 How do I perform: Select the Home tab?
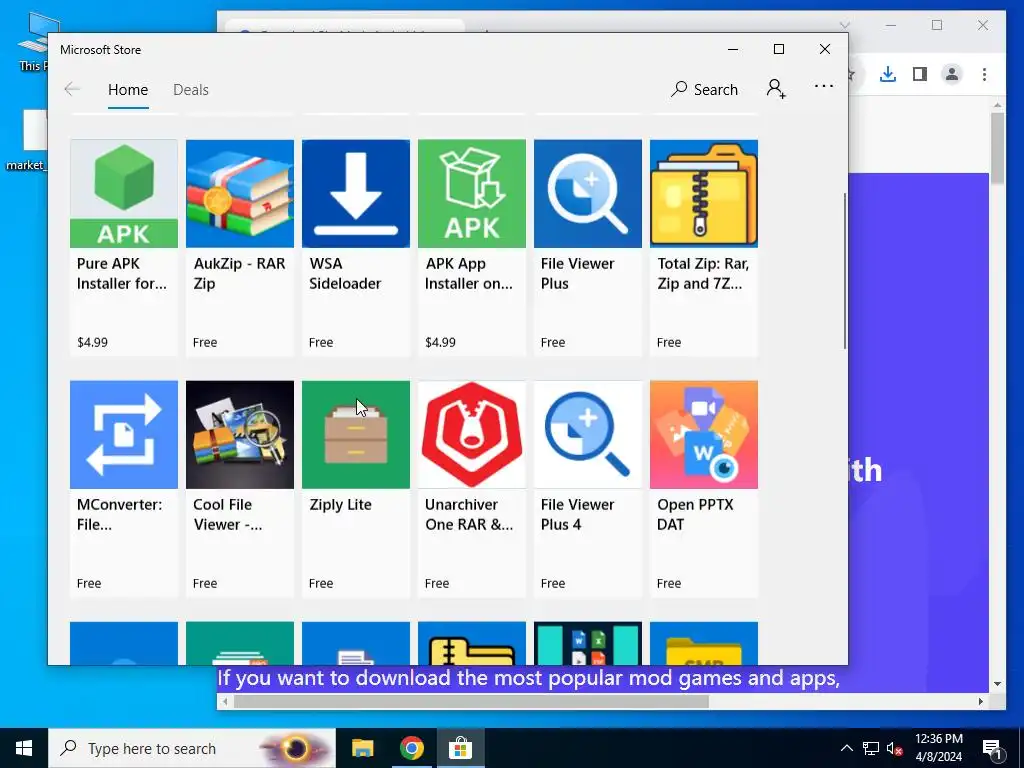click(128, 89)
